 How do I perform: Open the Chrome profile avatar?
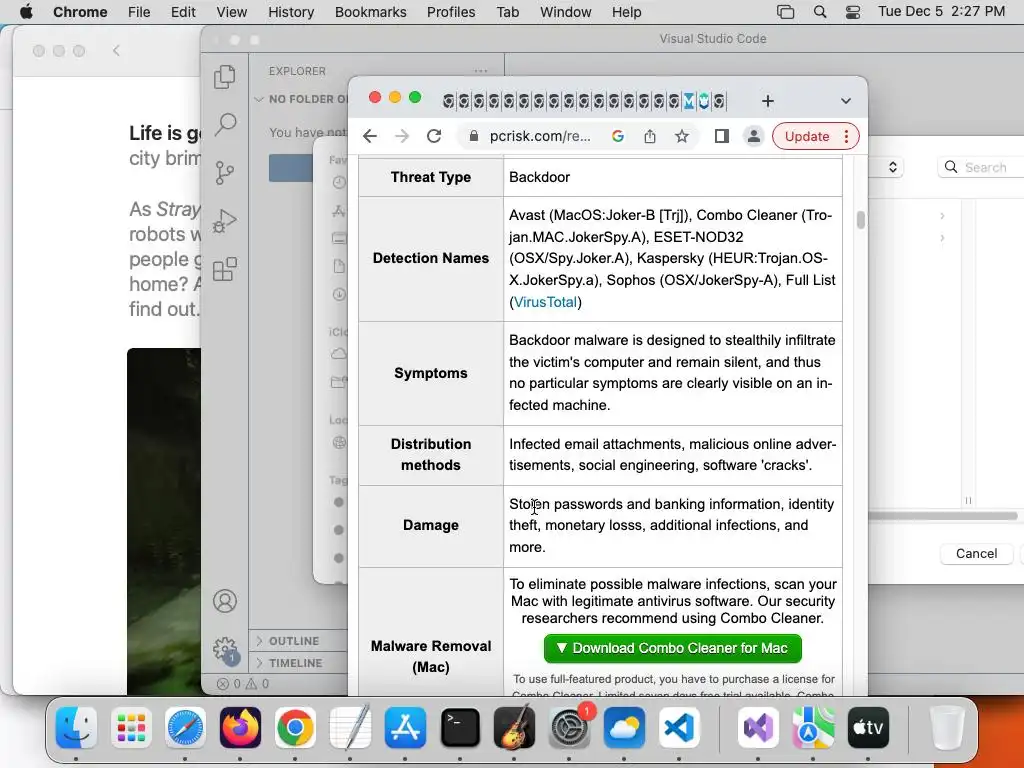point(754,136)
